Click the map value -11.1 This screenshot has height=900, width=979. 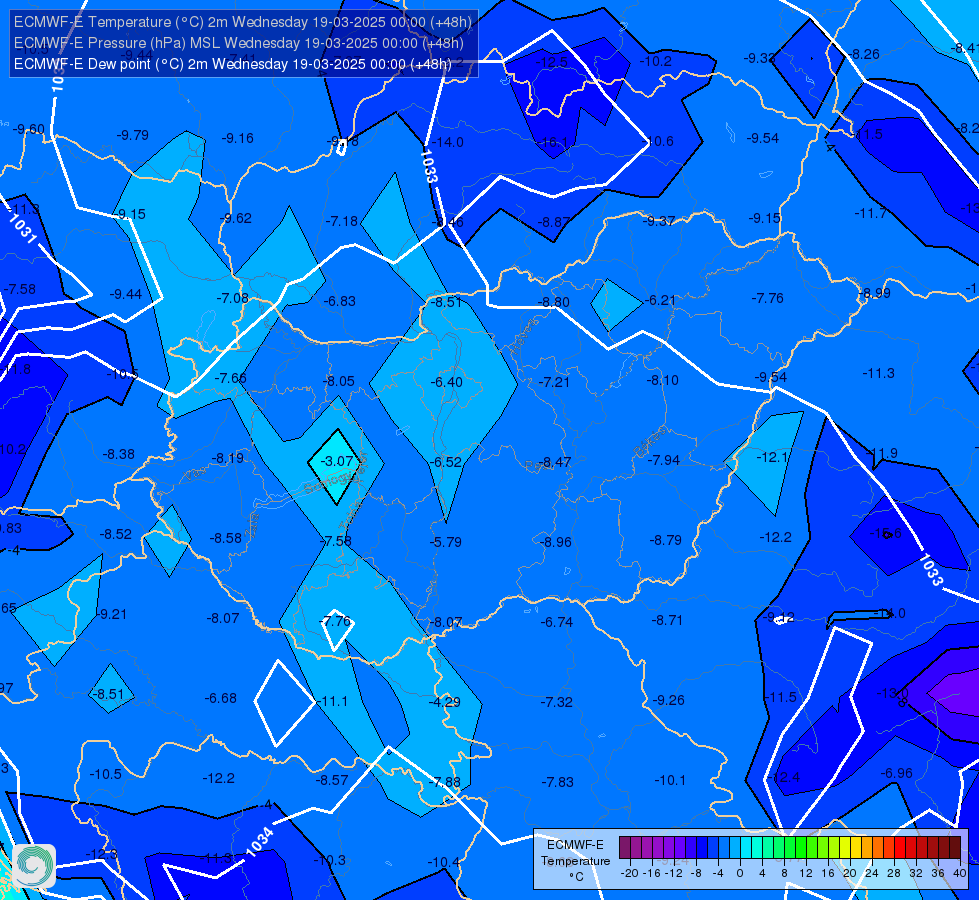point(332,701)
